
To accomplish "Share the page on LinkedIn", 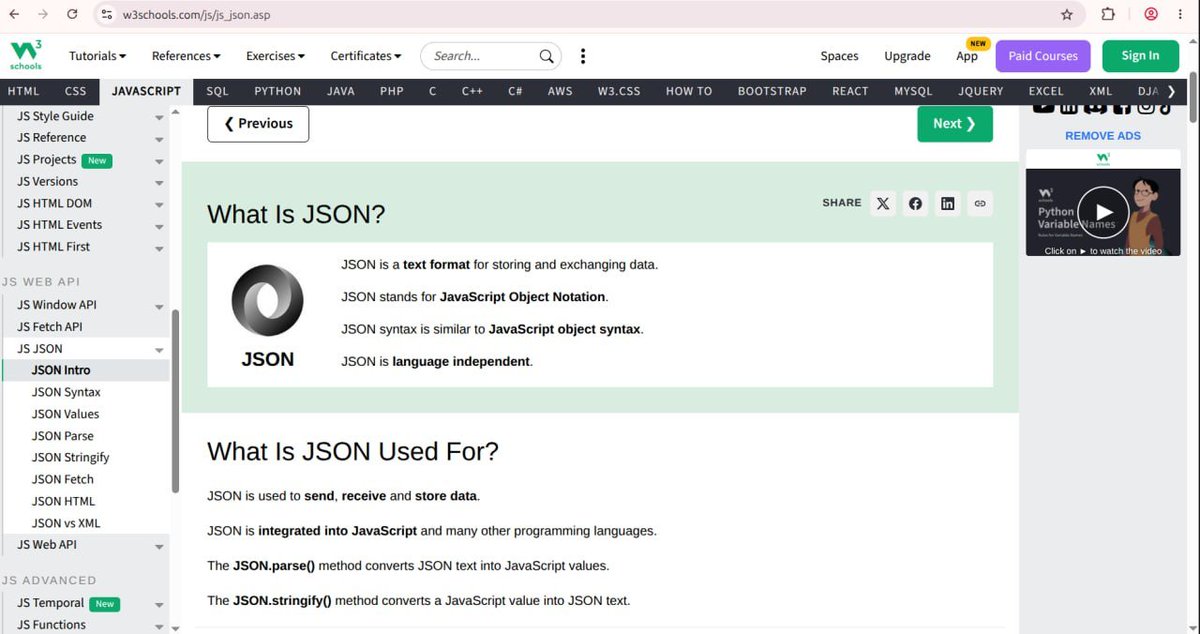I will [947, 203].
